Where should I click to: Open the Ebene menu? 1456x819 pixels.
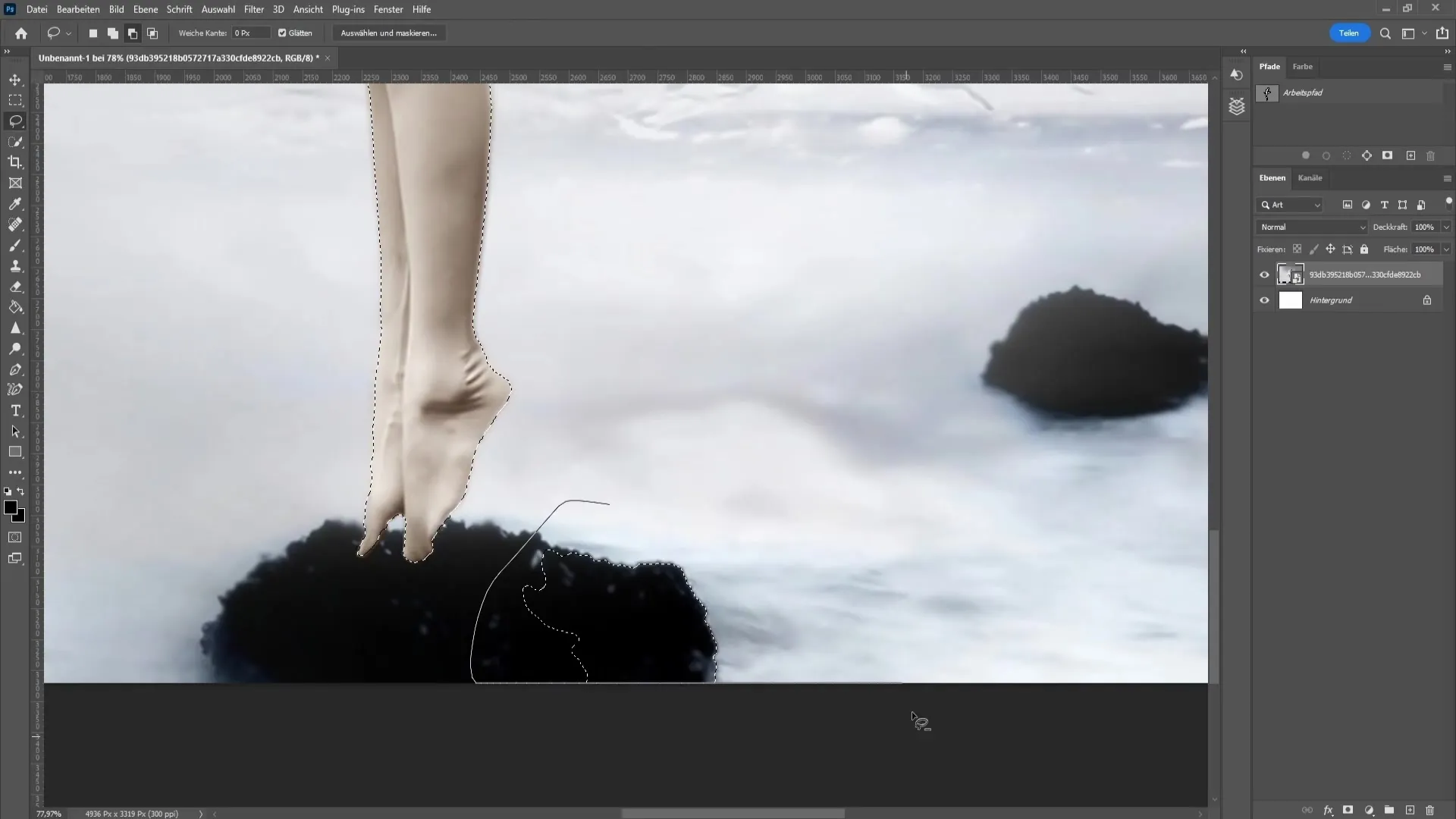pos(143,9)
